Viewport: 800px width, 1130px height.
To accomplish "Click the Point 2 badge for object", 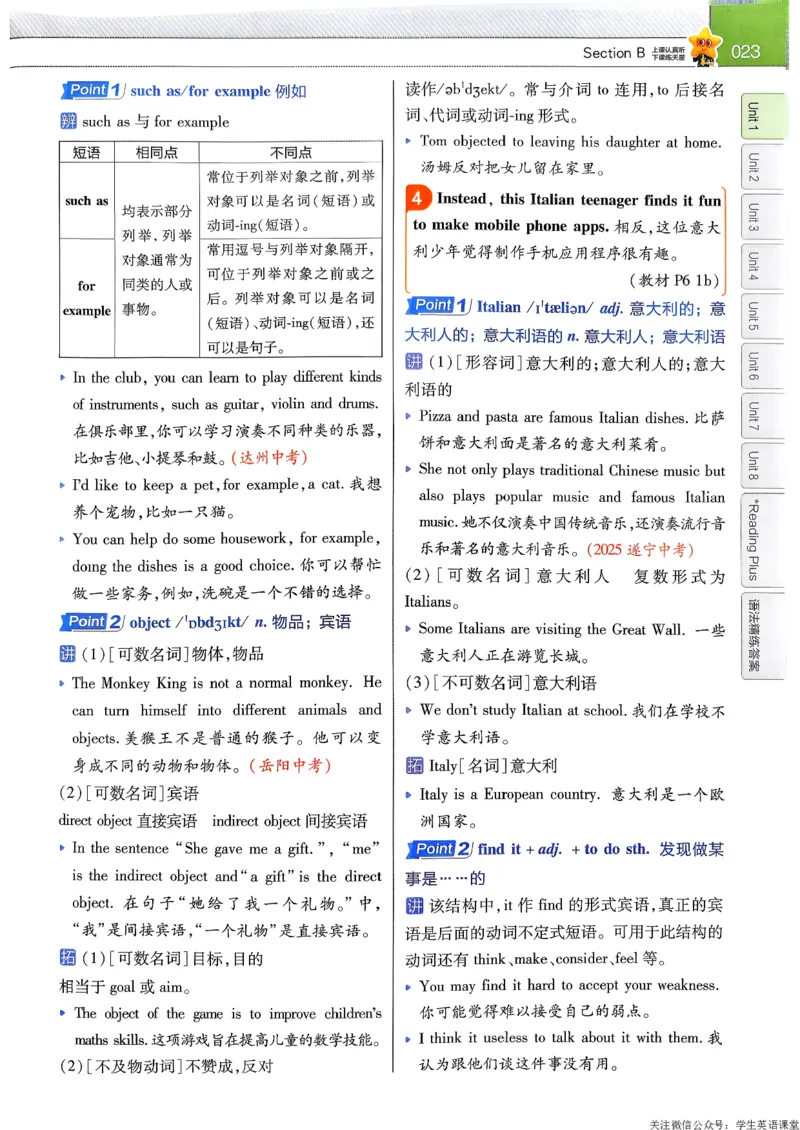I will point(90,622).
